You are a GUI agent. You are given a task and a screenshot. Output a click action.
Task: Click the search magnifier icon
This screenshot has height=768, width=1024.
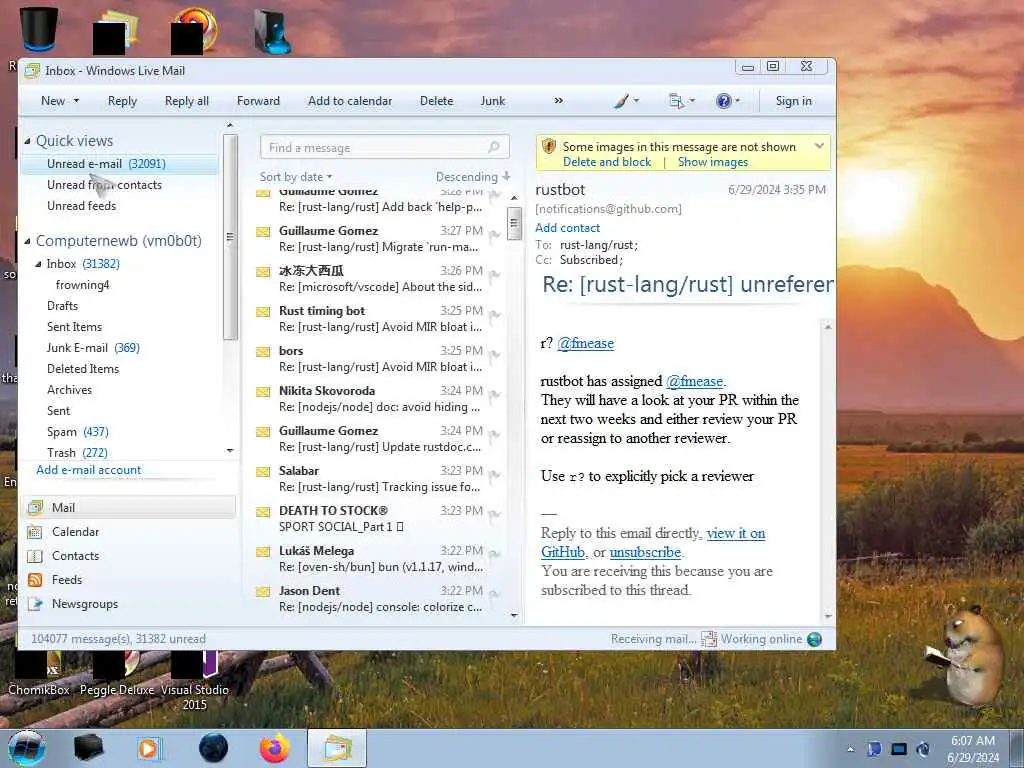(x=494, y=147)
